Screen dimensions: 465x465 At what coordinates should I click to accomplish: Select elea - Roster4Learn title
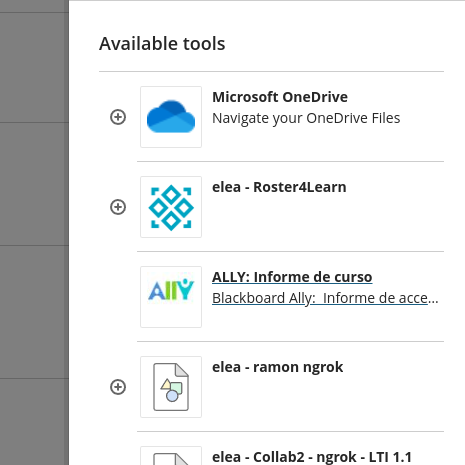point(279,187)
